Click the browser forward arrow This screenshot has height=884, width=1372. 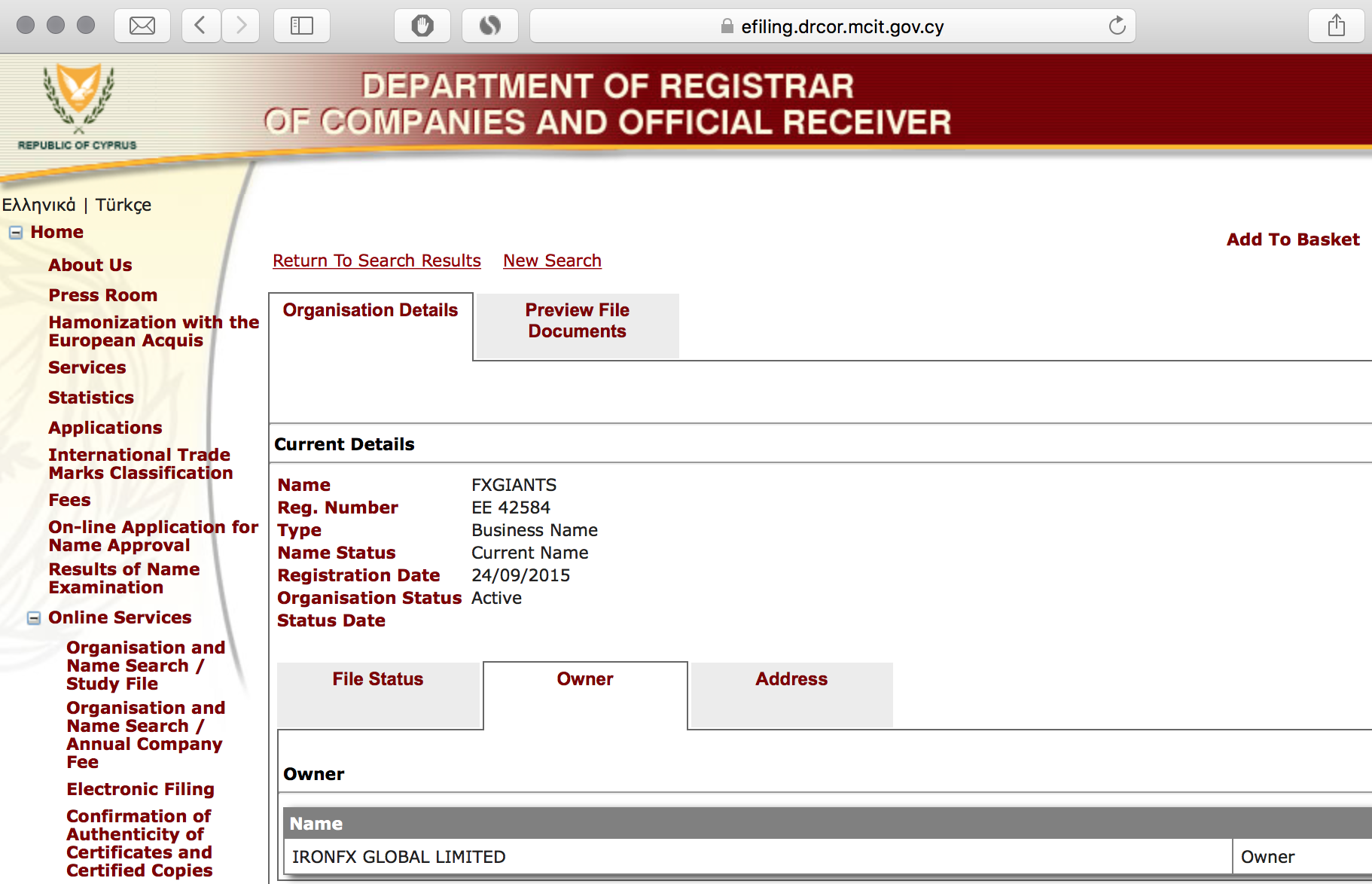coord(241,26)
